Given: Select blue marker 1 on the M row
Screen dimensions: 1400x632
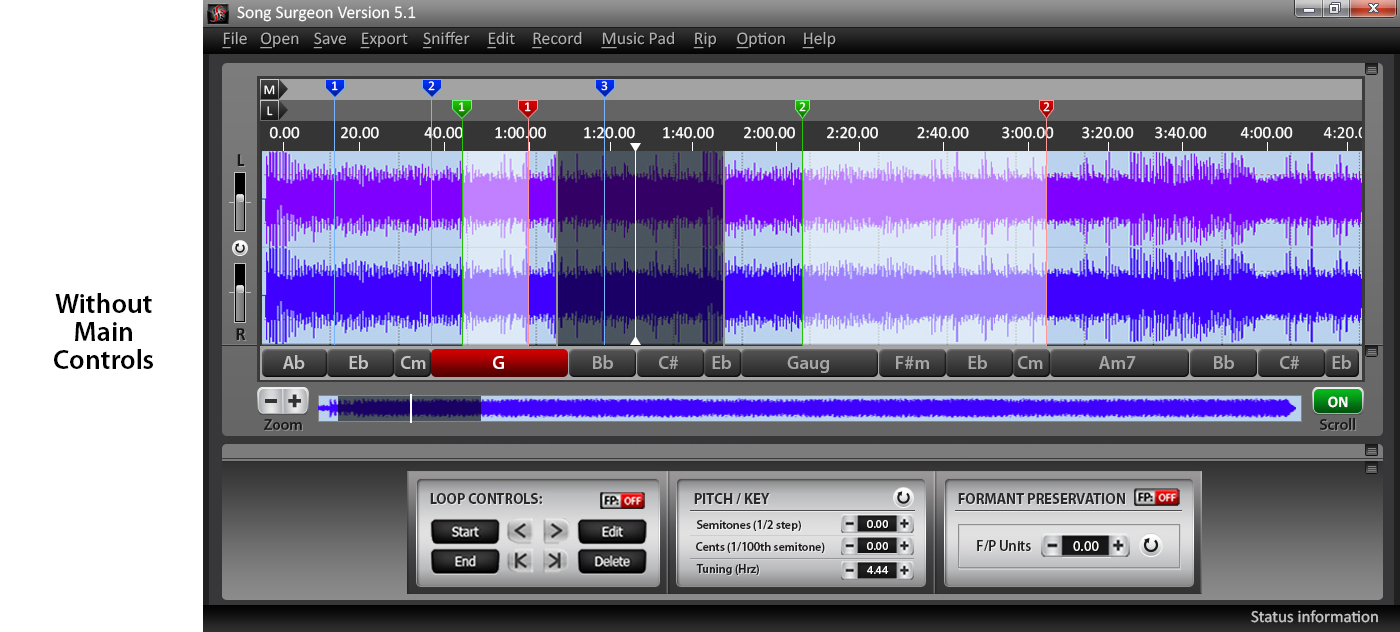Looking at the screenshot, I should click(x=335, y=87).
